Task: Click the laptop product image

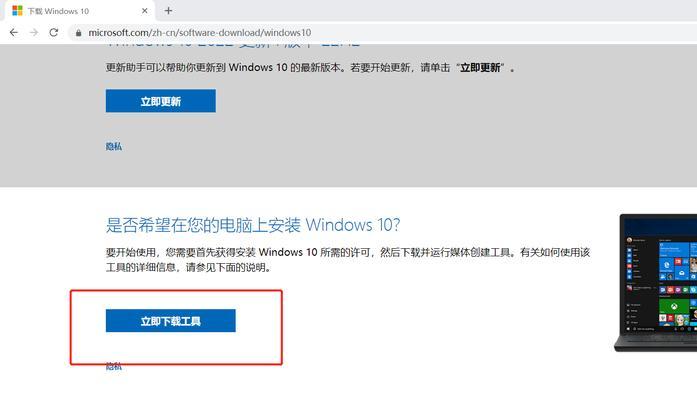Action: pos(655,283)
